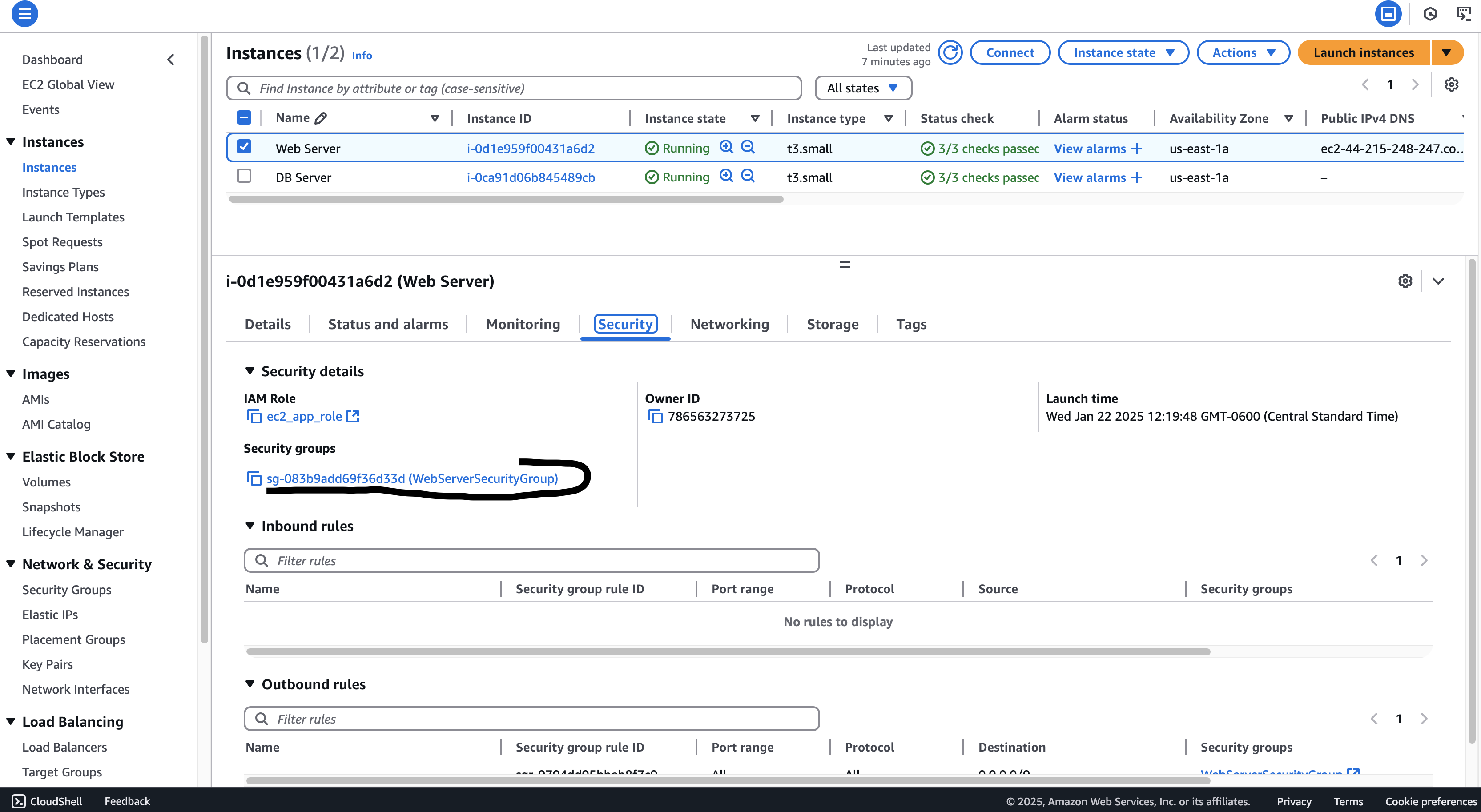The width and height of the screenshot is (1481, 812).
Task: Uncheck the Web Server instance checkbox
Action: click(244, 147)
